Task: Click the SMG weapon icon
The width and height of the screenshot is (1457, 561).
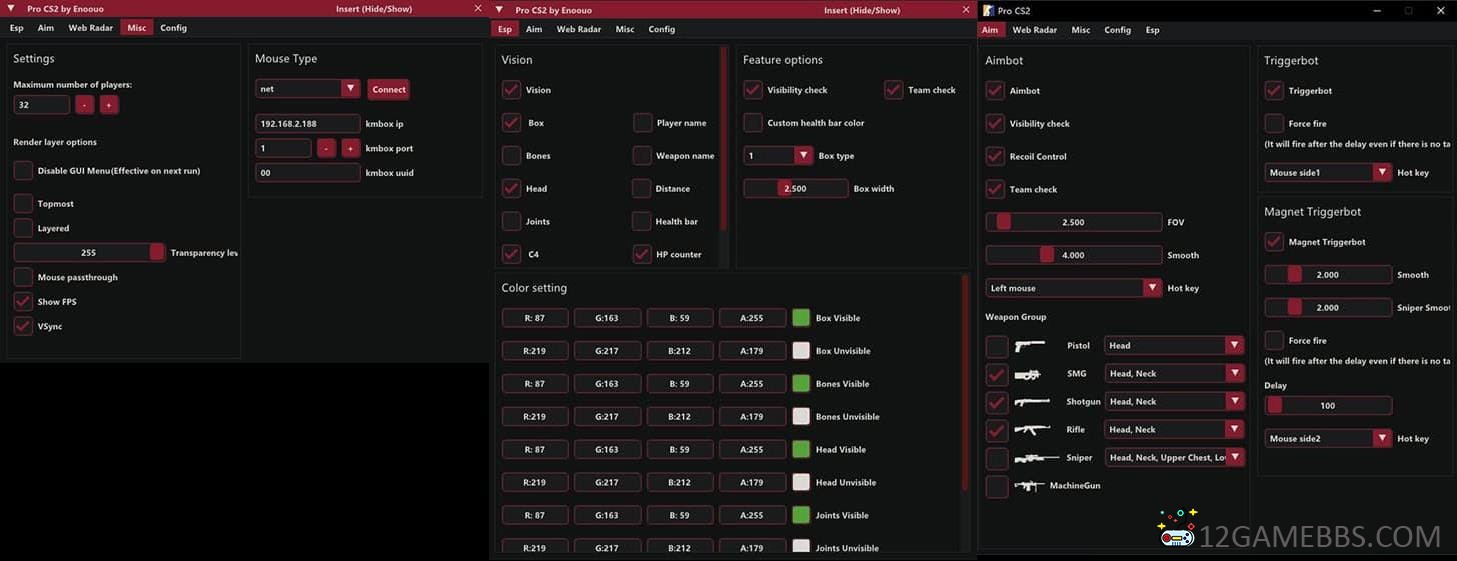Action: pyautogui.click(x=1028, y=374)
